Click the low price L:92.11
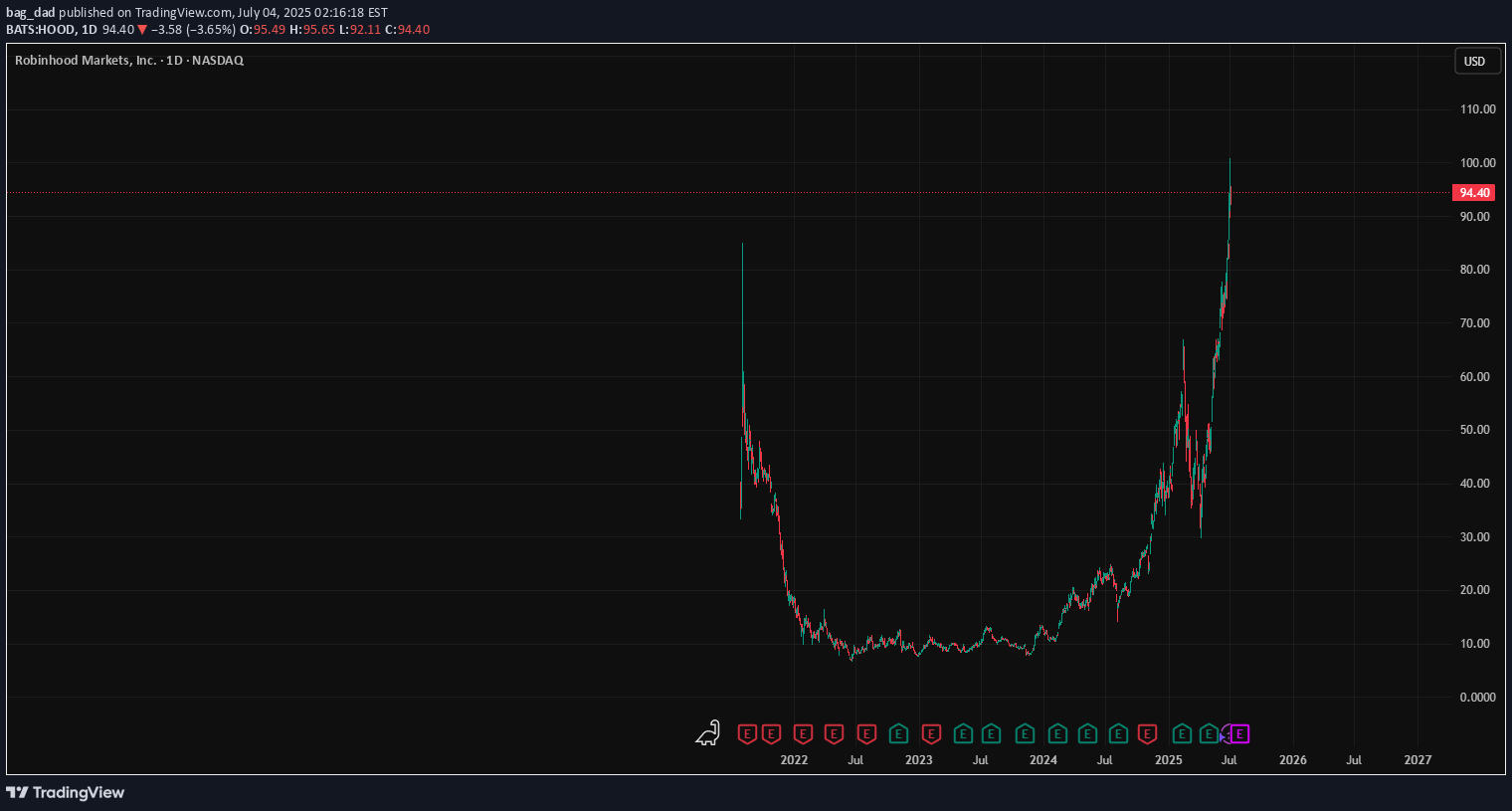1512x811 pixels. tap(360, 30)
